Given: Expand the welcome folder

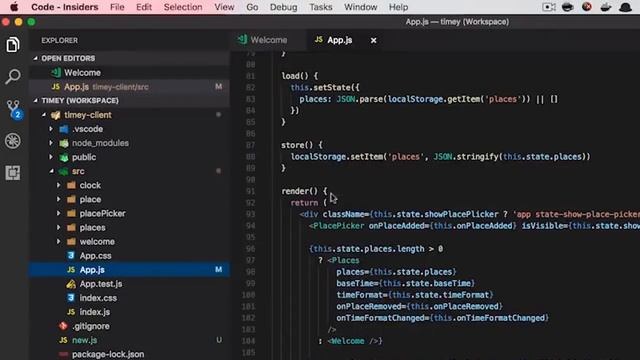Looking at the screenshot, I should [x=59, y=242].
